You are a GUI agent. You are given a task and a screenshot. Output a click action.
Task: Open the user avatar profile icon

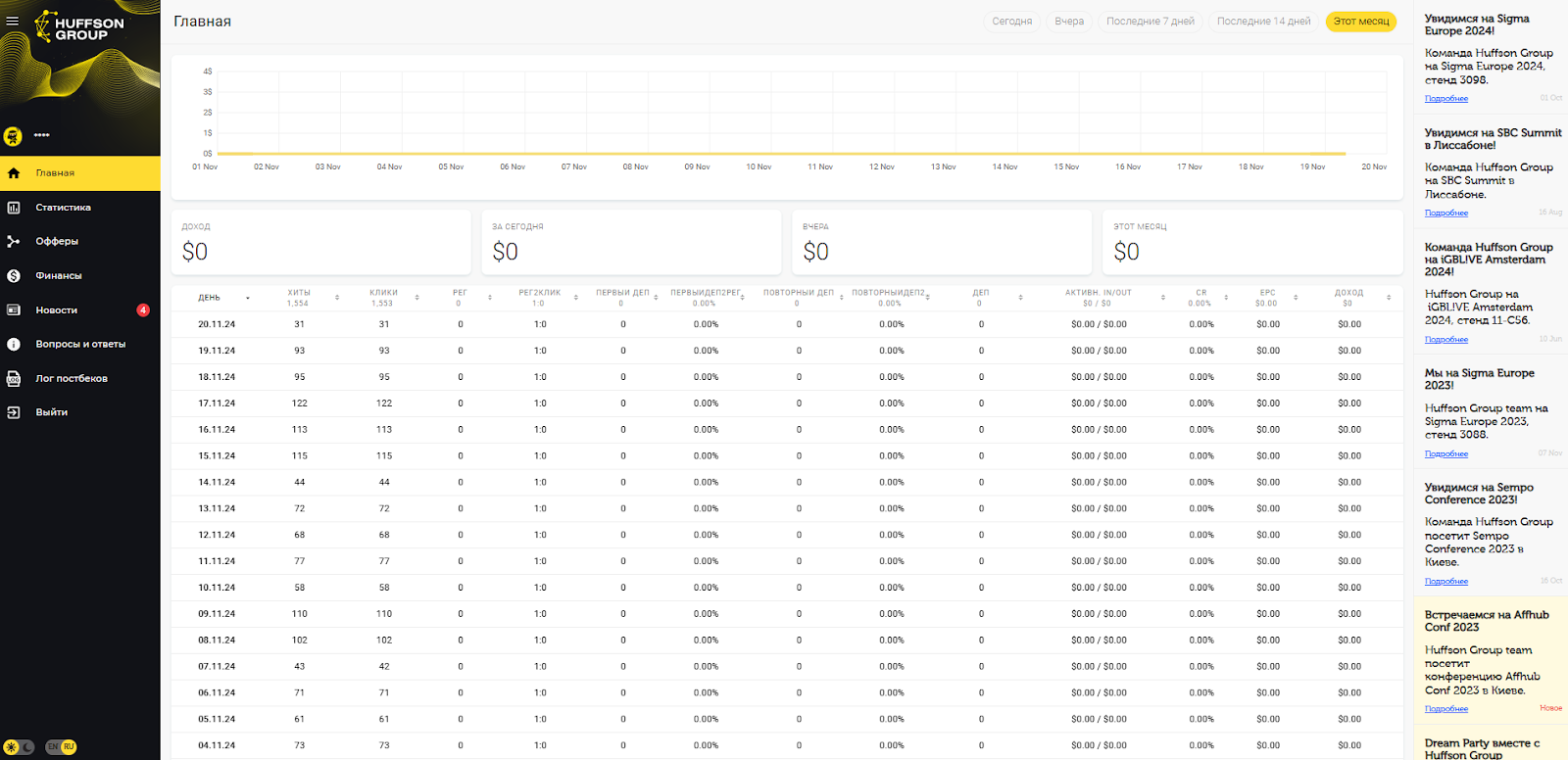(13, 136)
